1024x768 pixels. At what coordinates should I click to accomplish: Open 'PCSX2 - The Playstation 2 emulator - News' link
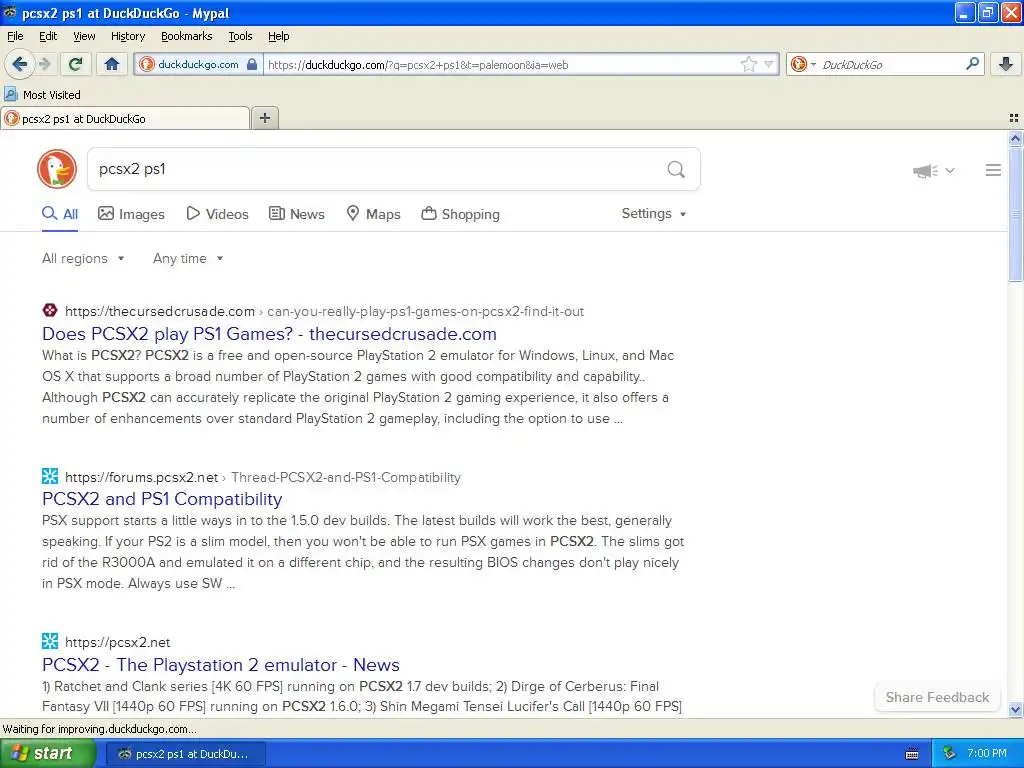pos(221,664)
